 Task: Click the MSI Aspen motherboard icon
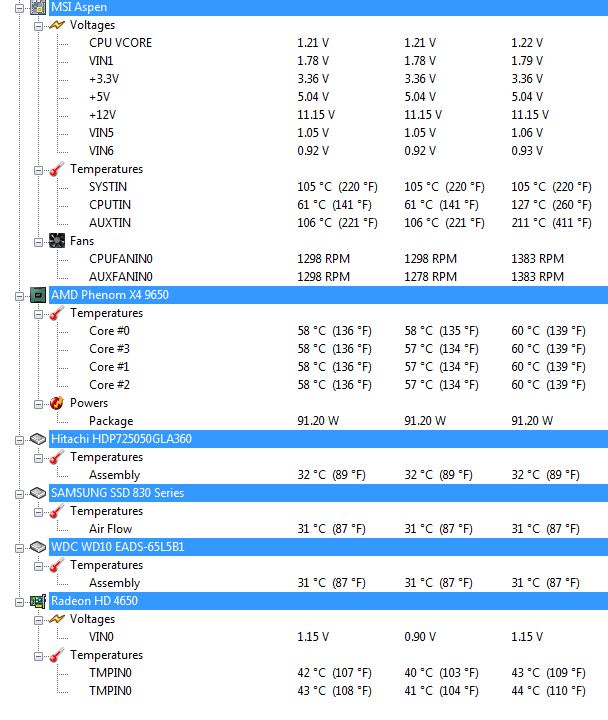tap(38, 7)
